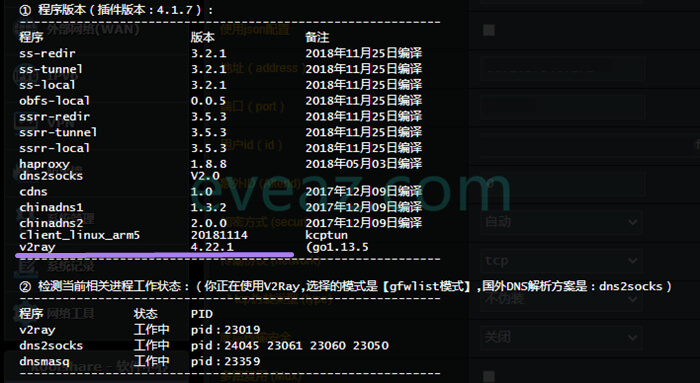Viewport: 700px width, 383px height.
Task: Click the kcptun note text
Action: pyautogui.click(x=326, y=235)
